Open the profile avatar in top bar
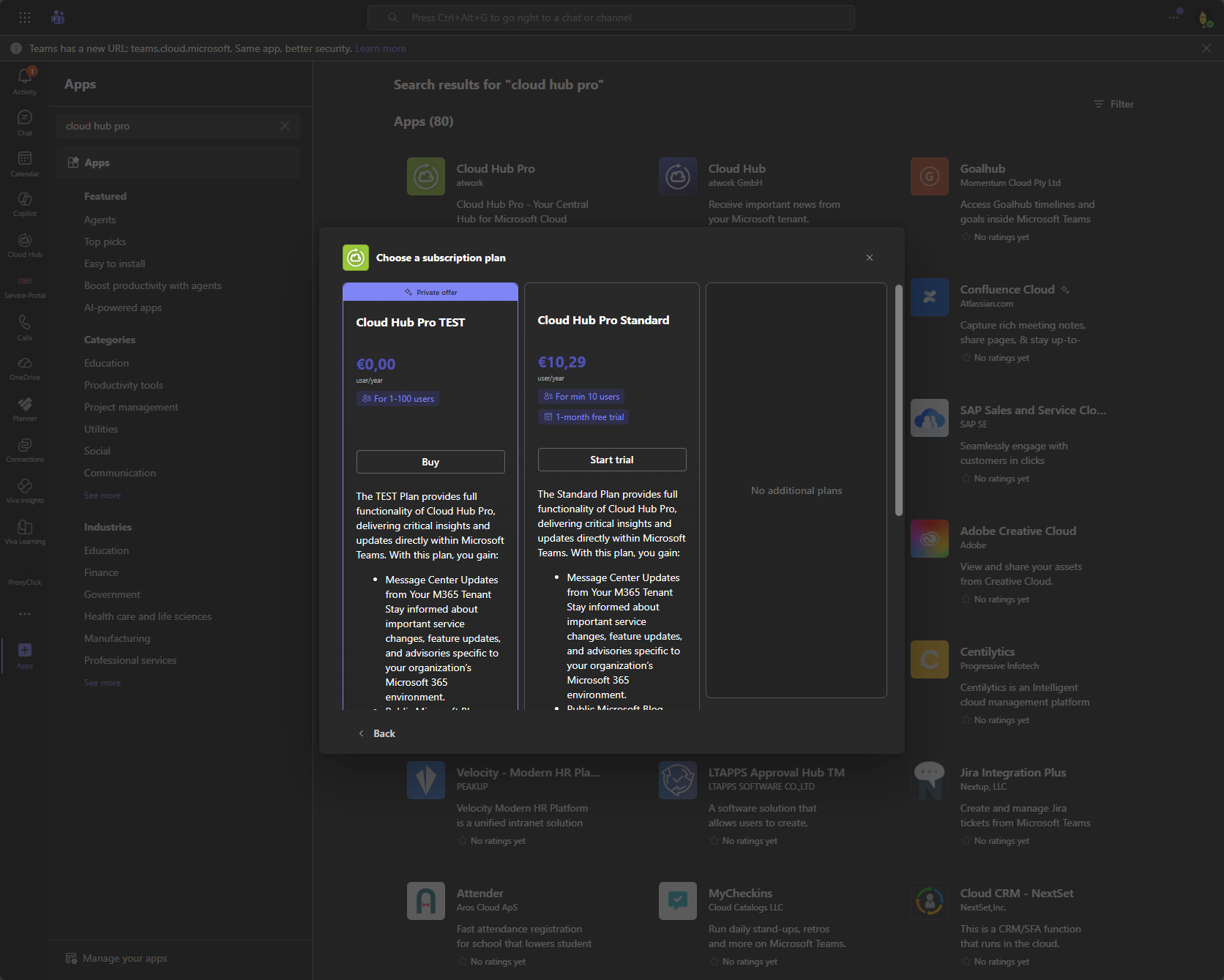Viewport: 1224px width, 980px height. pyautogui.click(x=1205, y=18)
